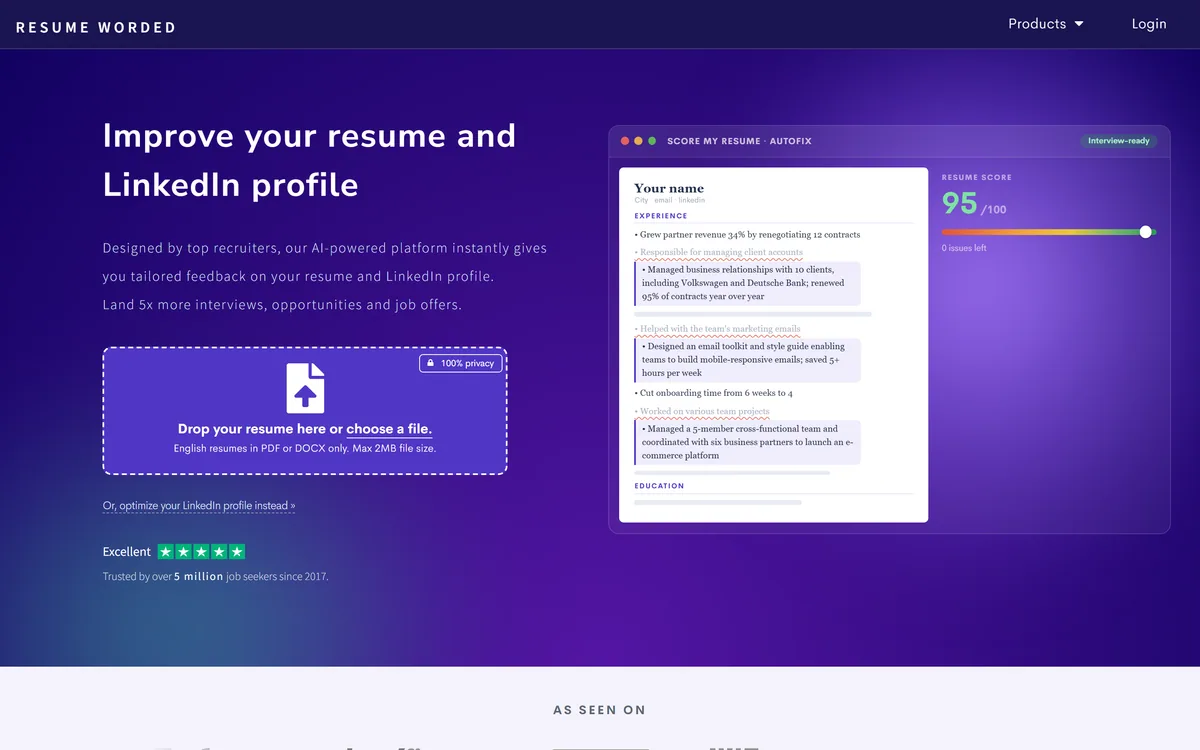Click 'English resumes in PDF or DOCX' note
Viewport: 1200px width, 750px height.
305,449
